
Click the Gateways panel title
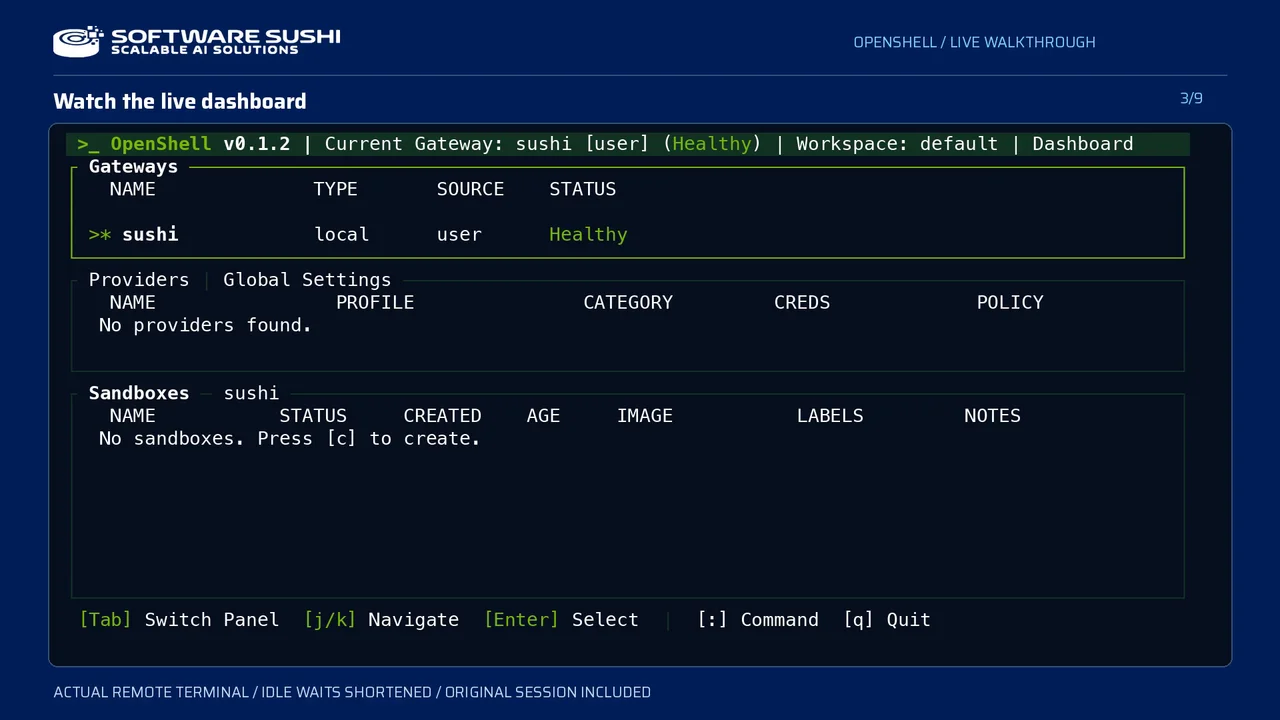click(133, 167)
